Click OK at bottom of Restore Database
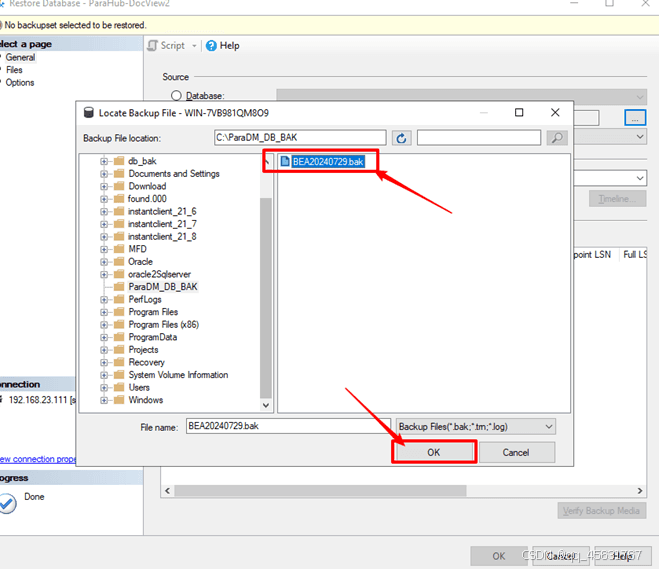Screen dimensions: 659x569 tap(498, 556)
